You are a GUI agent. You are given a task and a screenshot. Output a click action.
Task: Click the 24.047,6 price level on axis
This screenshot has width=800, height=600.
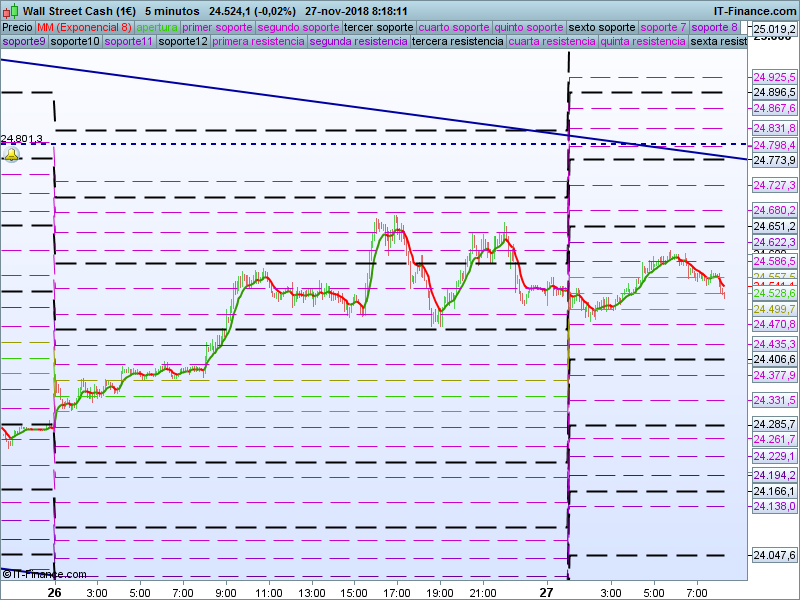point(774,555)
